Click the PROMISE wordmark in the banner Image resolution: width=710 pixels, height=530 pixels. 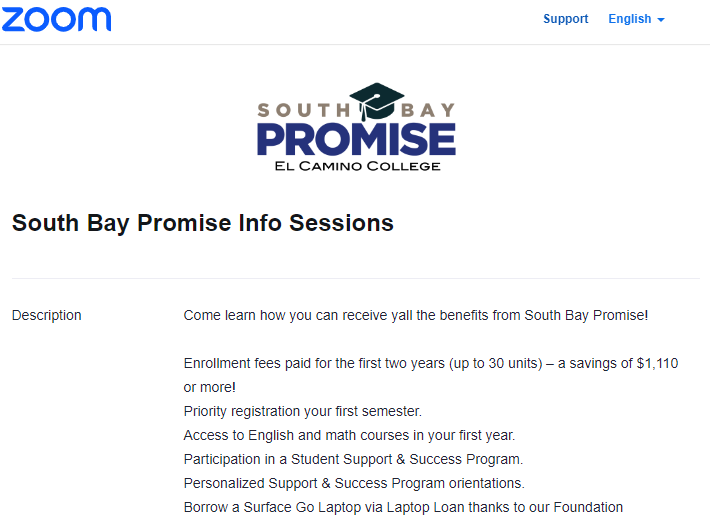[356, 140]
